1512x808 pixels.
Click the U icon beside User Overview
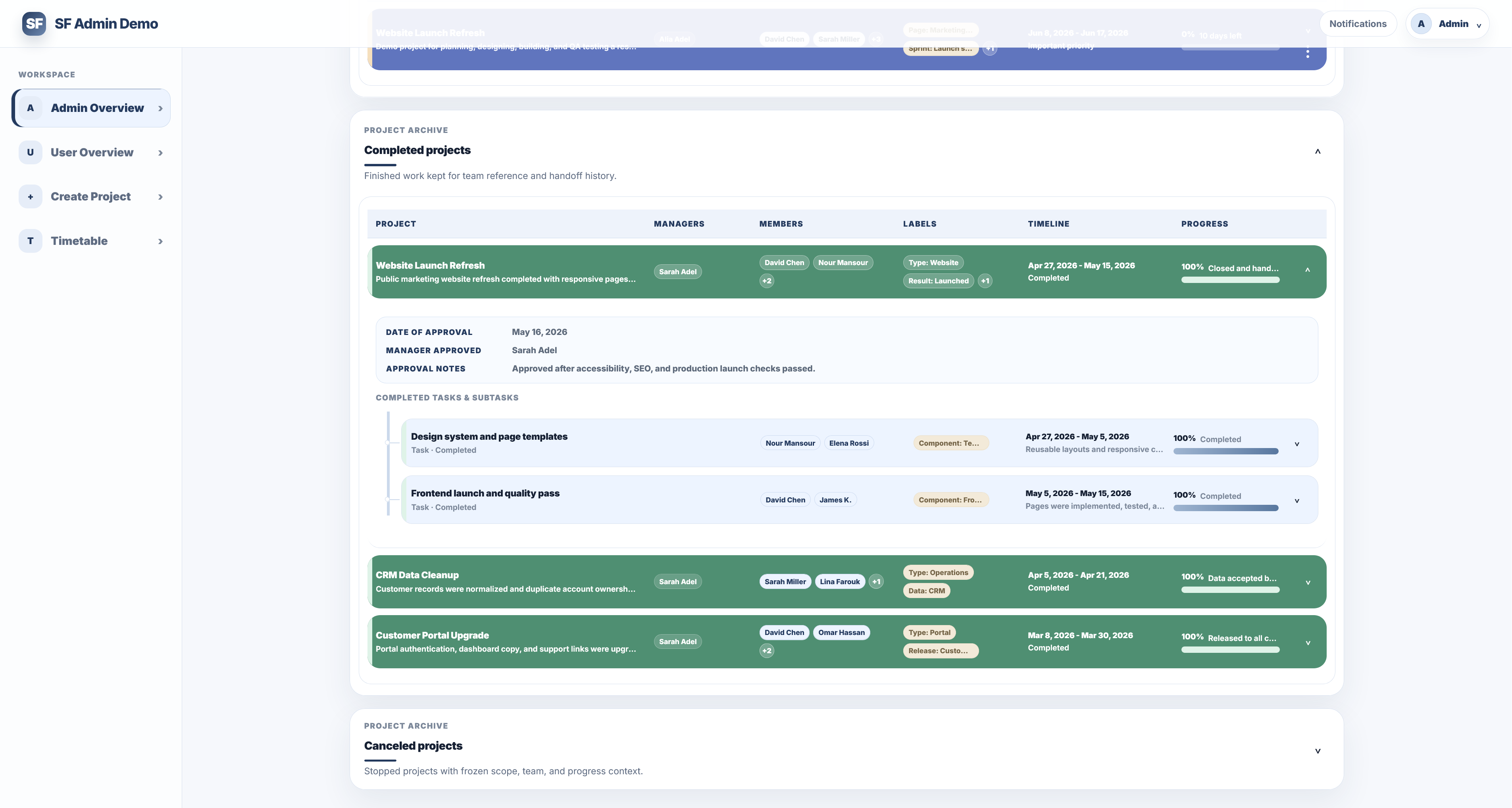pos(31,152)
